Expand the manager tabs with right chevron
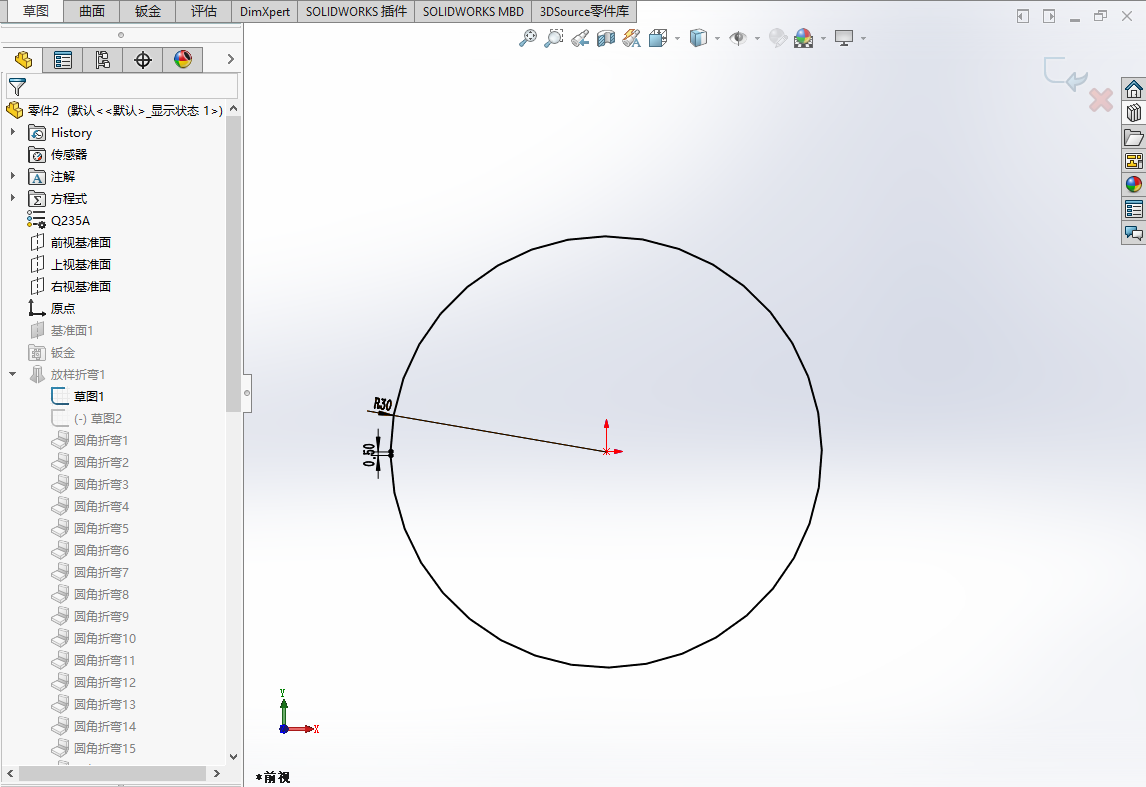The image size is (1146, 787). [230, 59]
